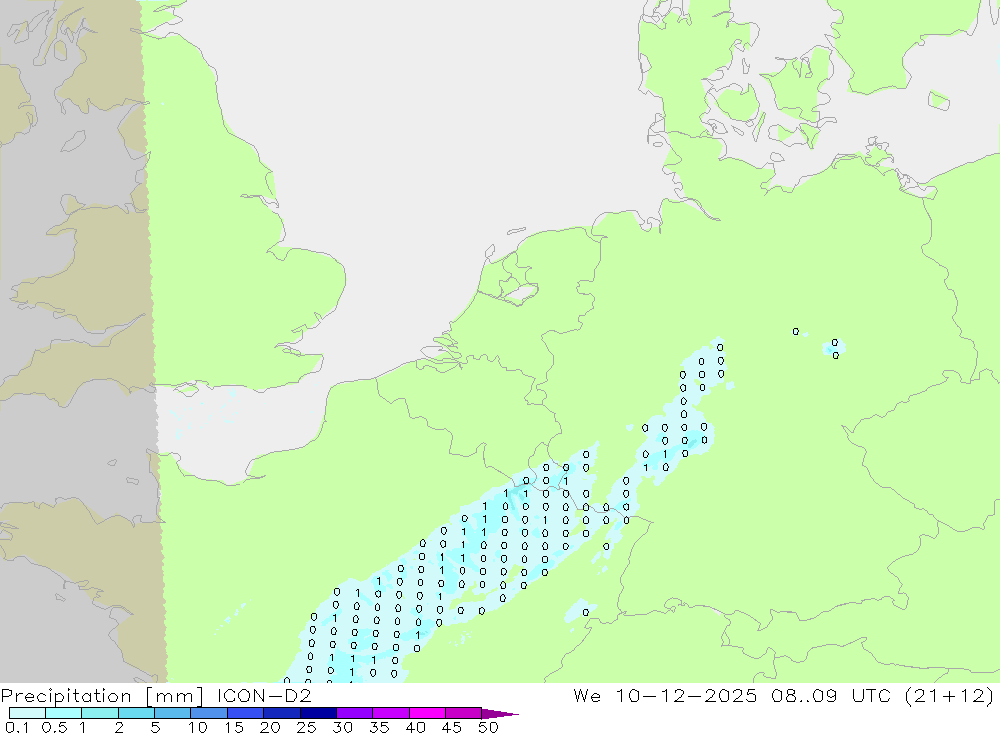Click the 'ICON-D2' model label
The width and height of the screenshot is (1000, 733).
(264, 695)
